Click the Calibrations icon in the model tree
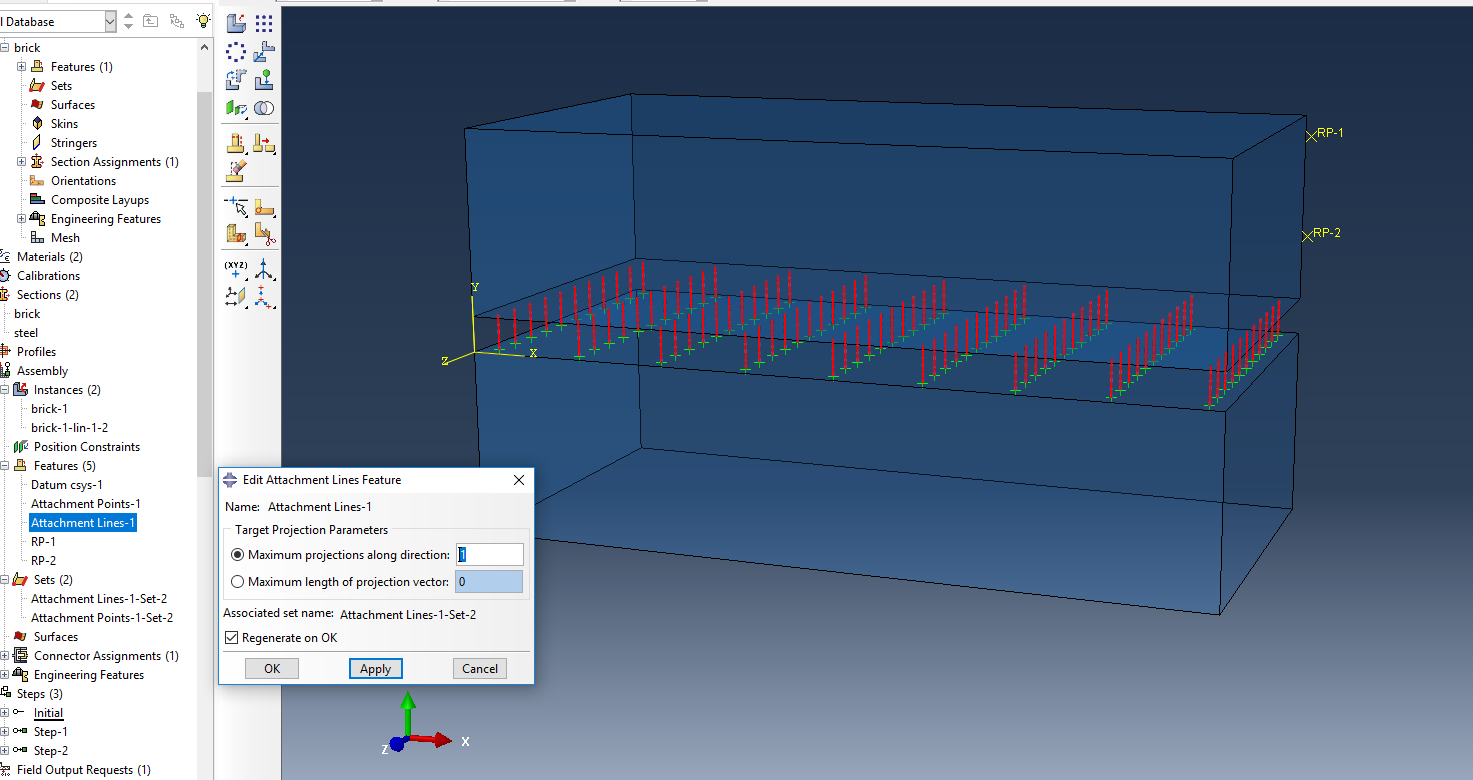Screen dimensions: 1473x780 coord(5,276)
